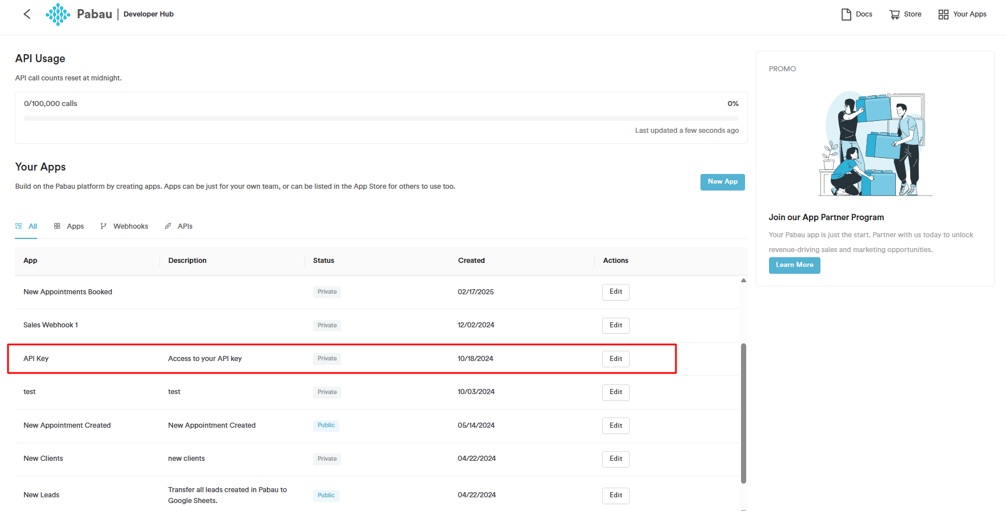Click the 10/18/2024 created date
Viewport: 1005px width, 511px height.
[476, 358]
